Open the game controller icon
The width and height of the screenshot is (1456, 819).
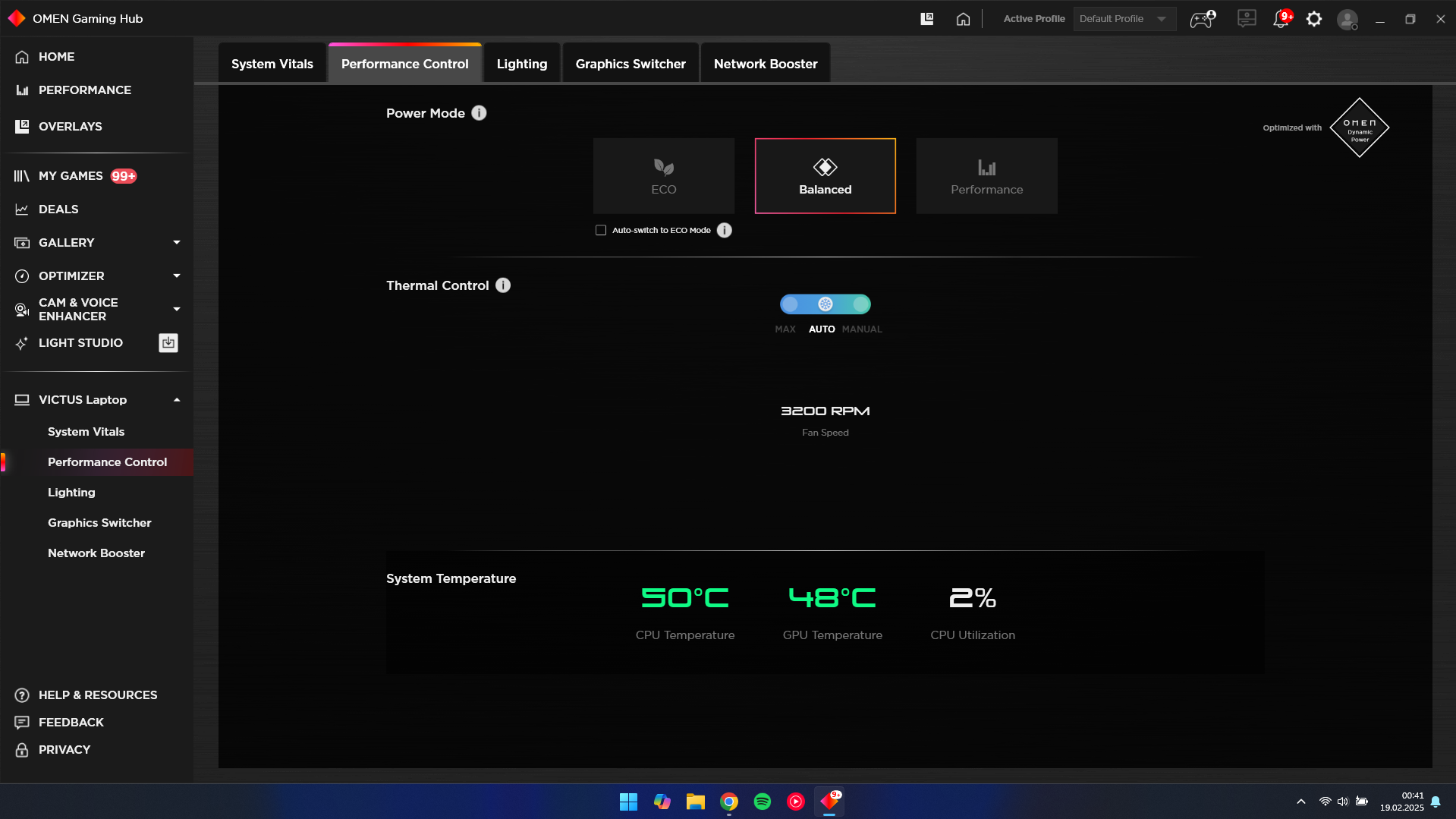(1203, 19)
